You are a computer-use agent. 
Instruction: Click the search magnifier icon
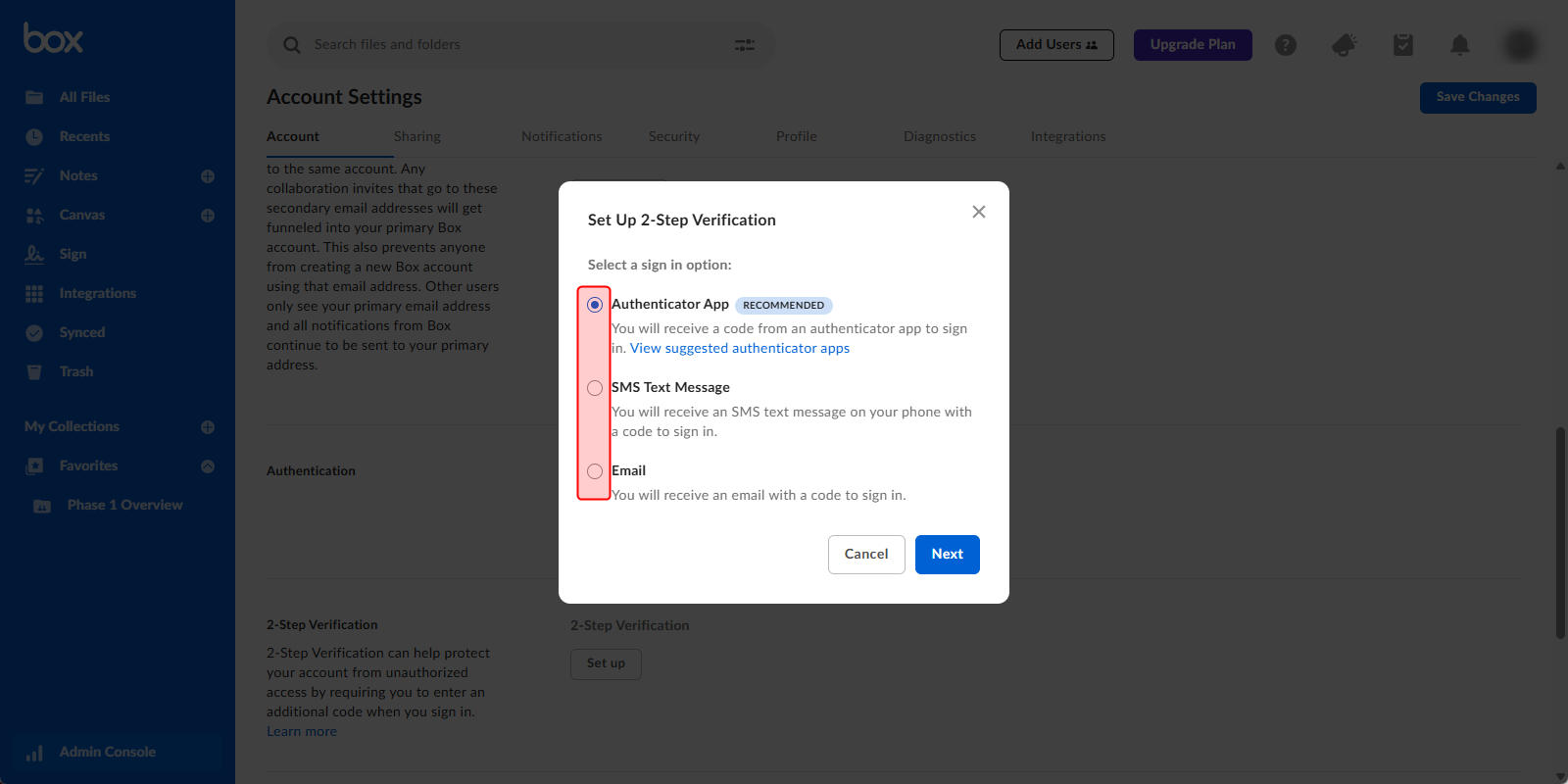pyautogui.click(x=292, y=45)
